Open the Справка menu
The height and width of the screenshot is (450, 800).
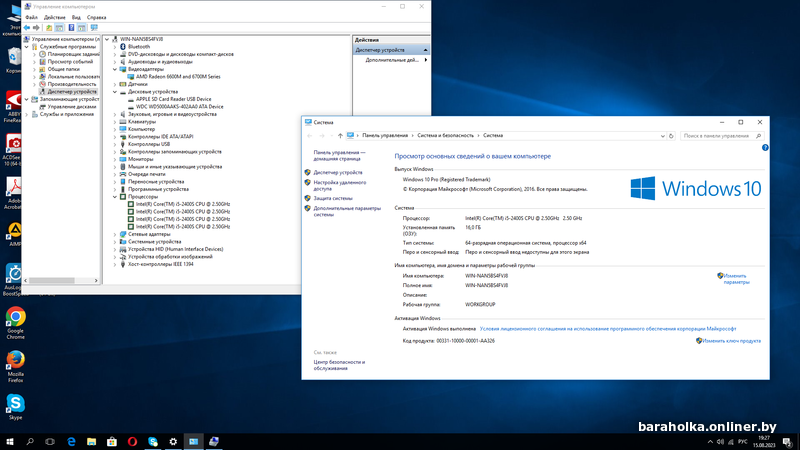96,17
